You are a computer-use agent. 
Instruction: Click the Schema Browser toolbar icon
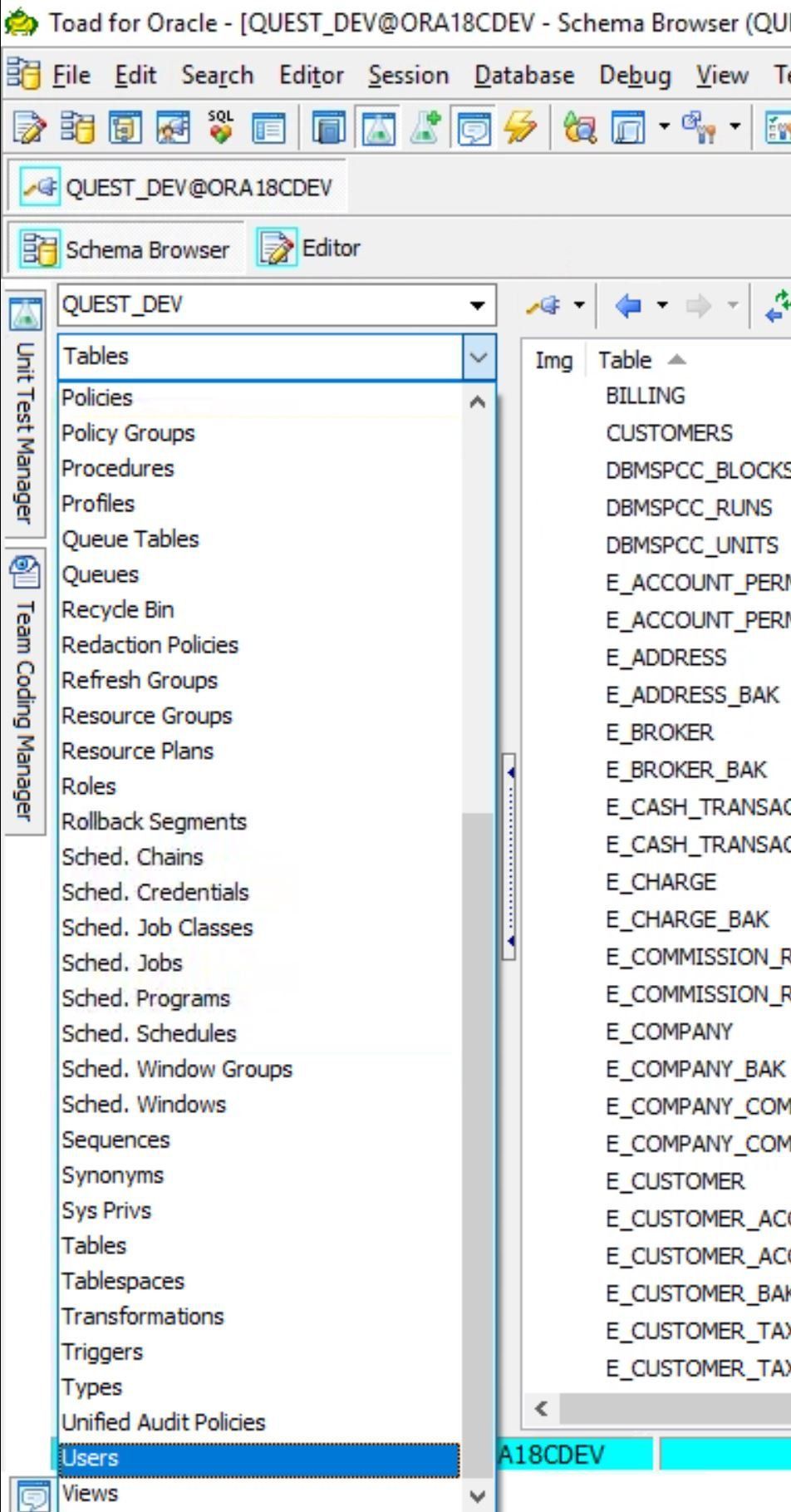(78, 128)
